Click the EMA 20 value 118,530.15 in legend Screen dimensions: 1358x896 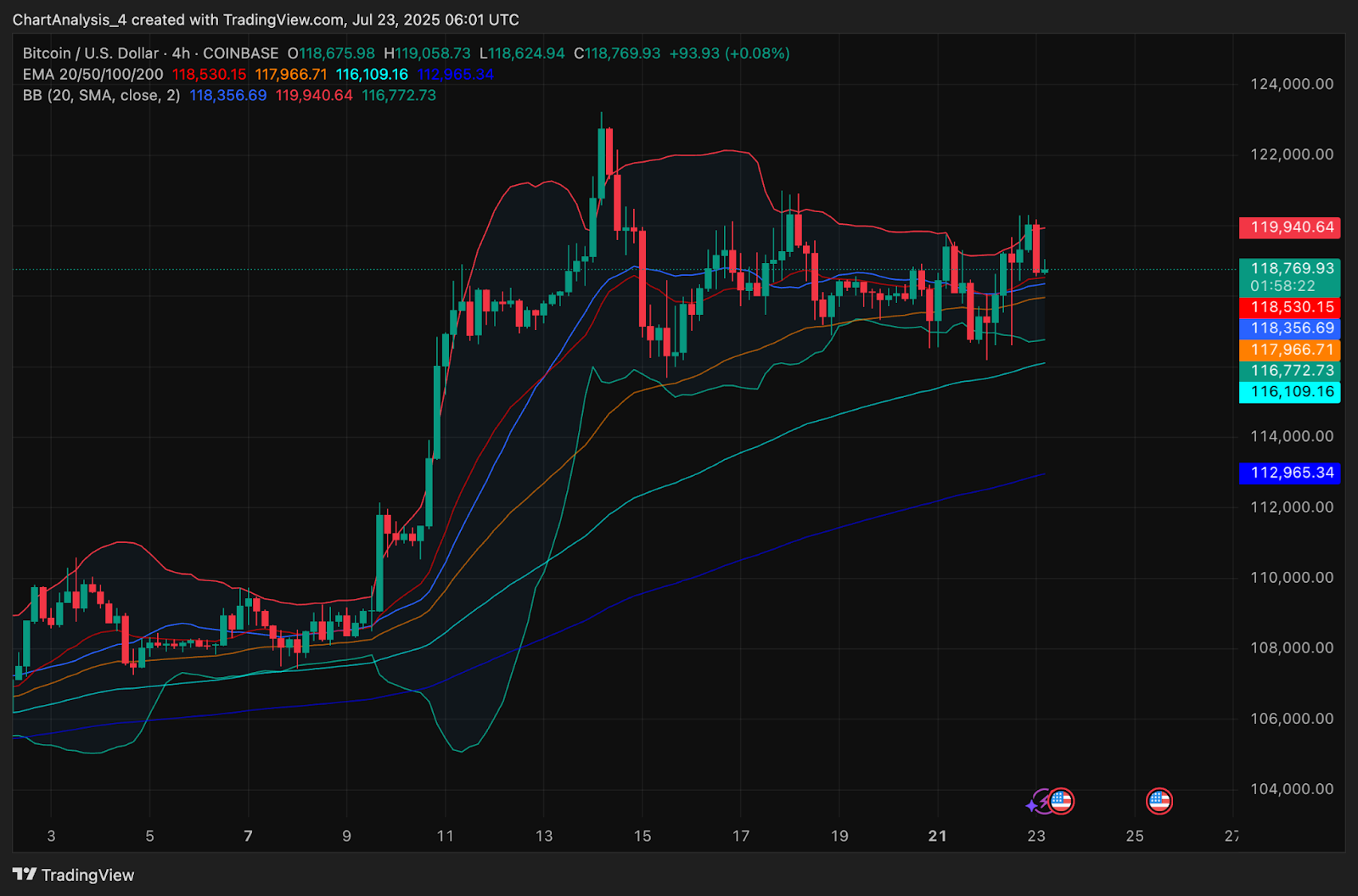click(x=210, y=75)
